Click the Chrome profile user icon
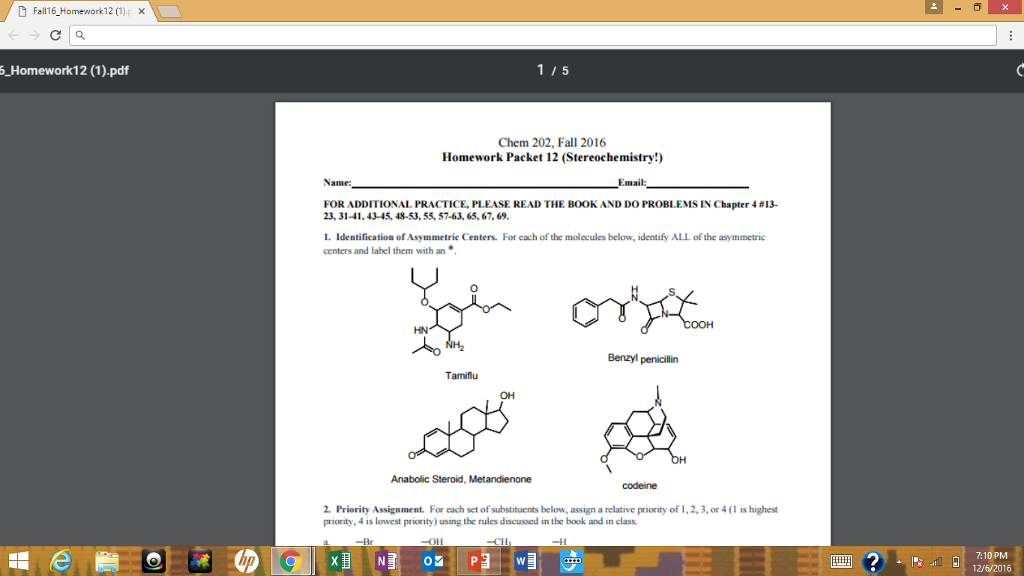The width and height of the screenshot is (1024, 576). tap(934, 7)
